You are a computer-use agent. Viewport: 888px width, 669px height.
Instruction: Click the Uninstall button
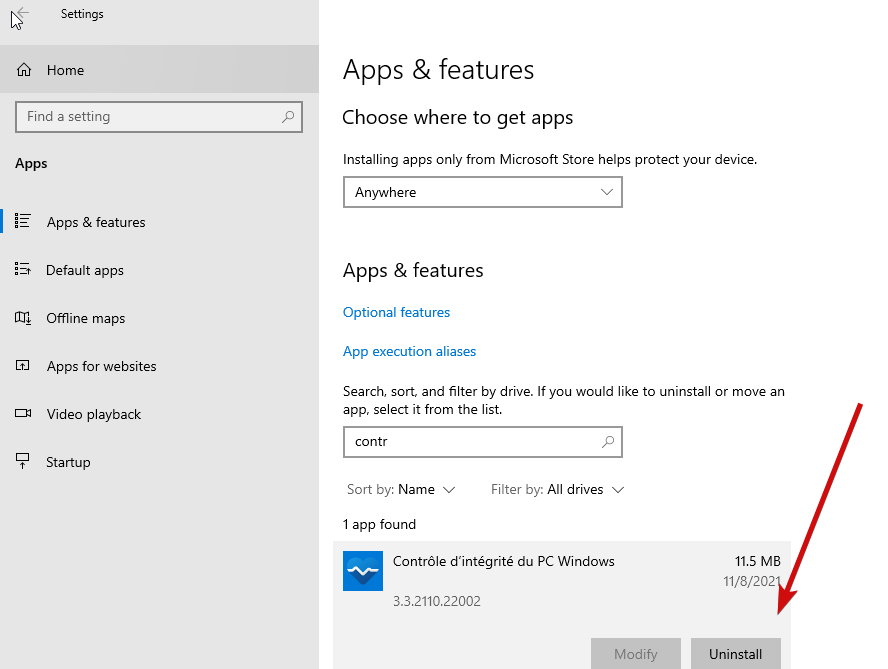[736, 653]
